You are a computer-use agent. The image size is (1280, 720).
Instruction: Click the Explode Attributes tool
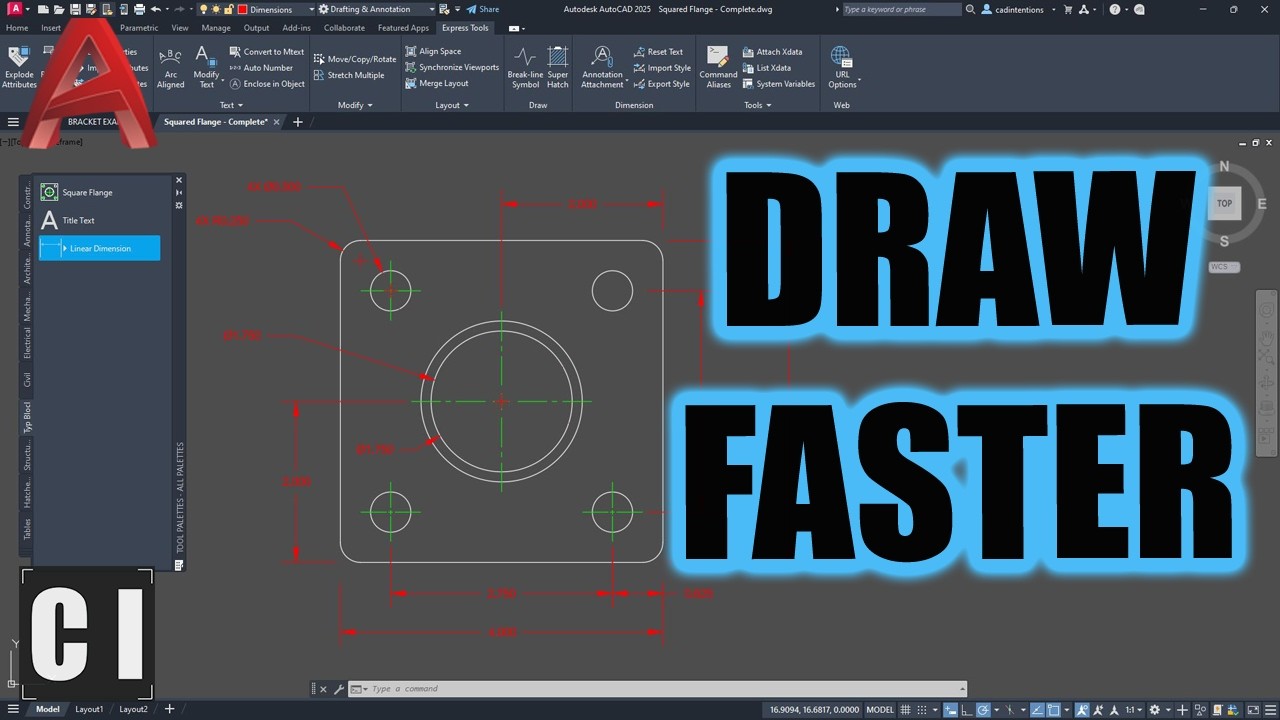click(x=19, y=67)
